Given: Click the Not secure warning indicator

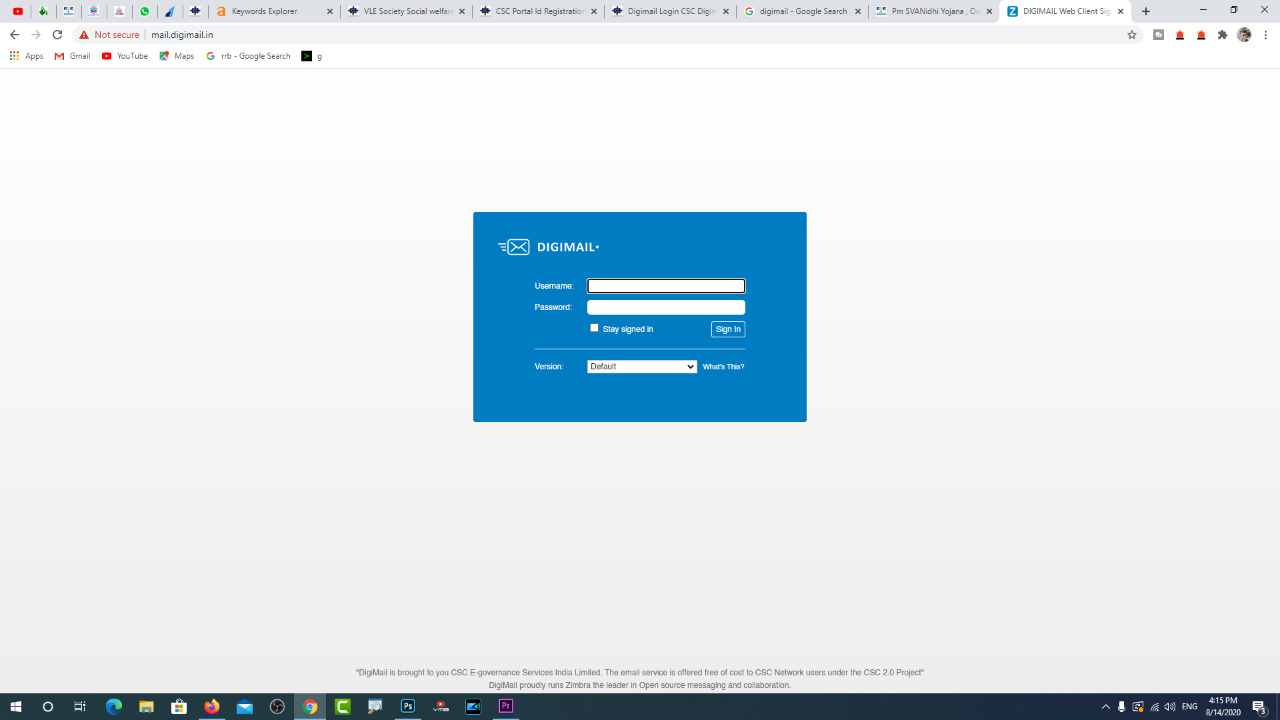Looking at the screenshot, I should 109,34.
